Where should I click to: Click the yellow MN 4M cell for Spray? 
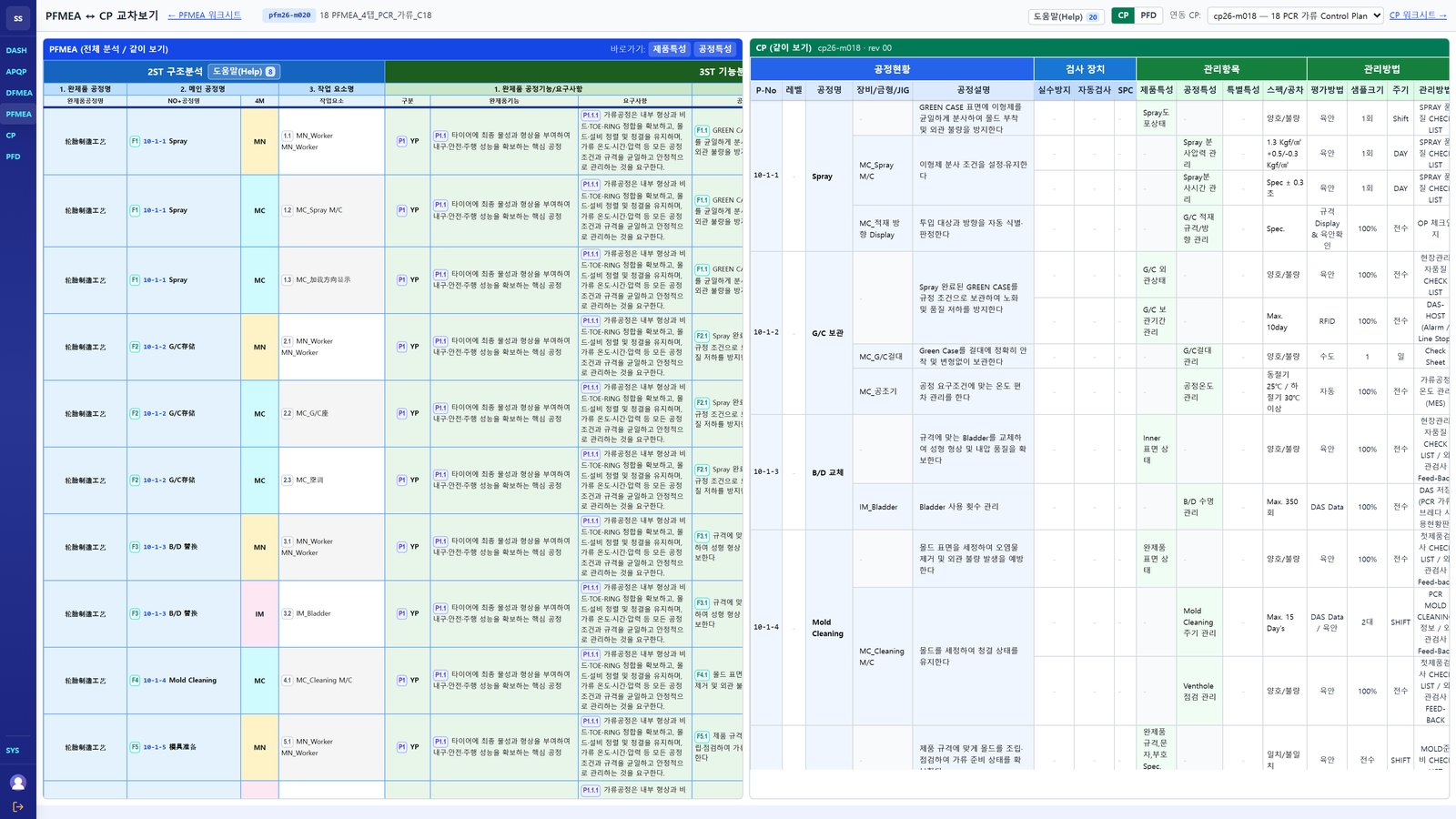[x=259, y=141]
